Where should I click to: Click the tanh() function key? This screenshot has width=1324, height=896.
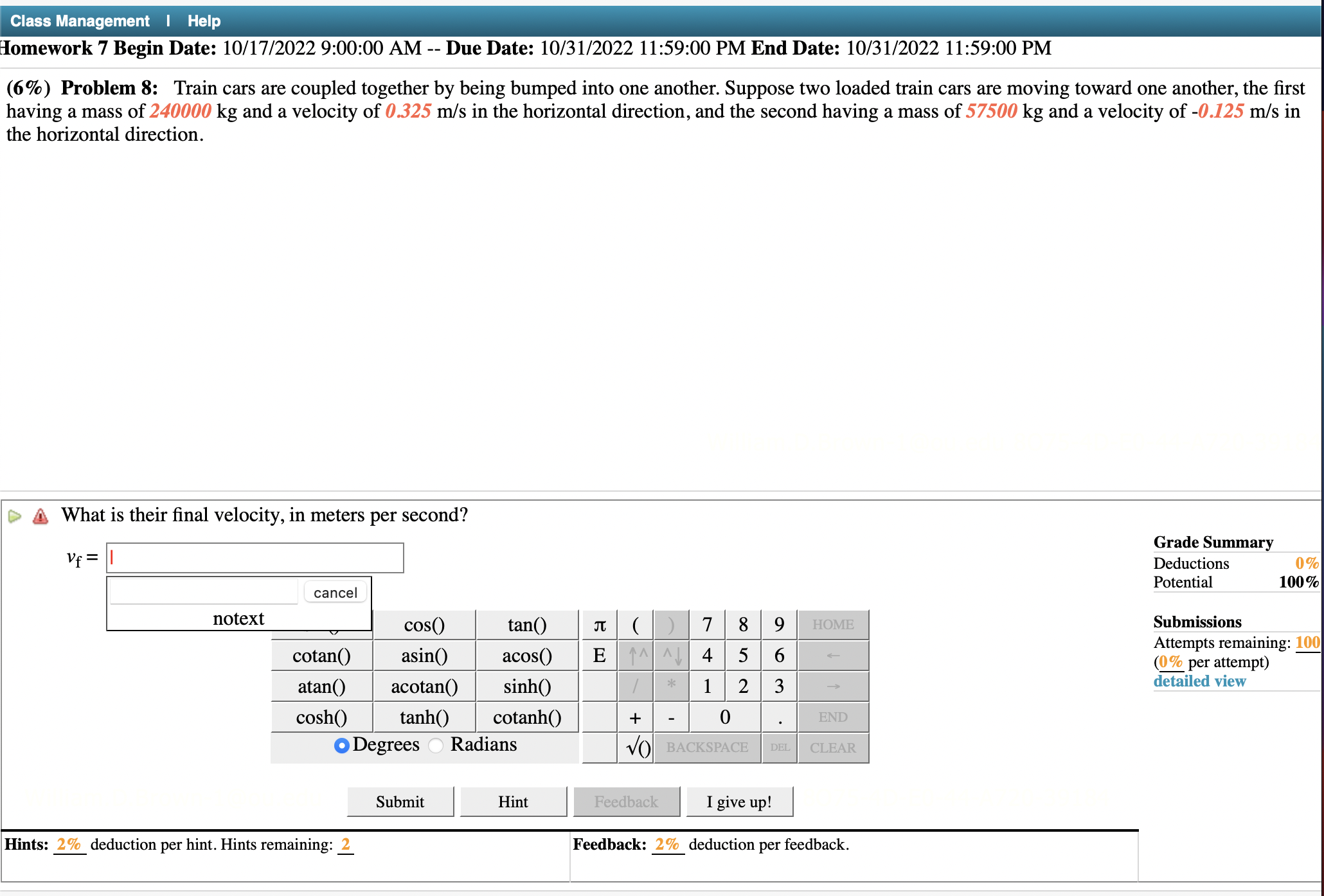coord(424,717)
